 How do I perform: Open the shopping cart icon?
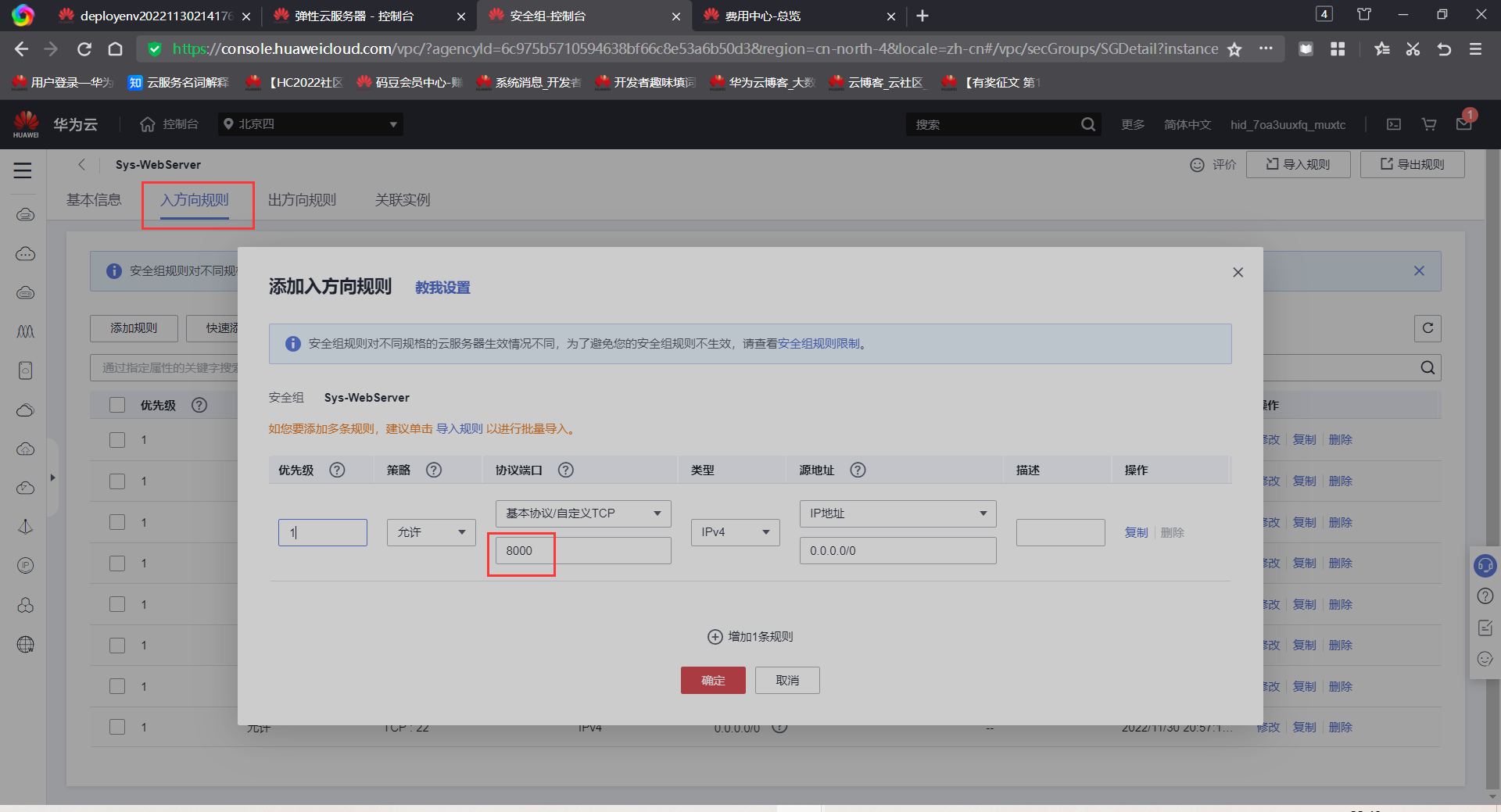(x=1429, y=124)
